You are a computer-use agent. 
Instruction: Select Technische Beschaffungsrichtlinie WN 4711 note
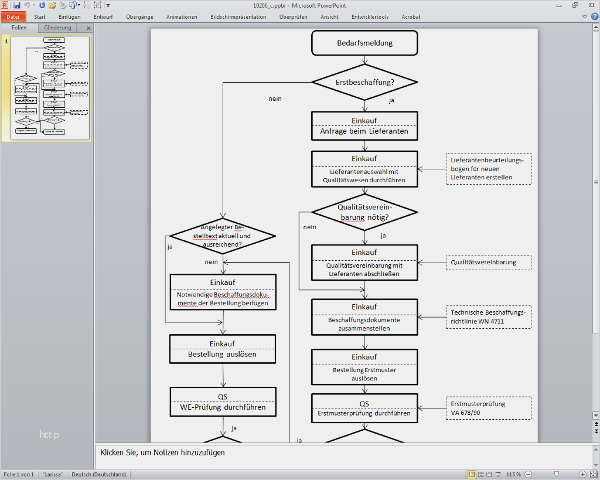489,317
